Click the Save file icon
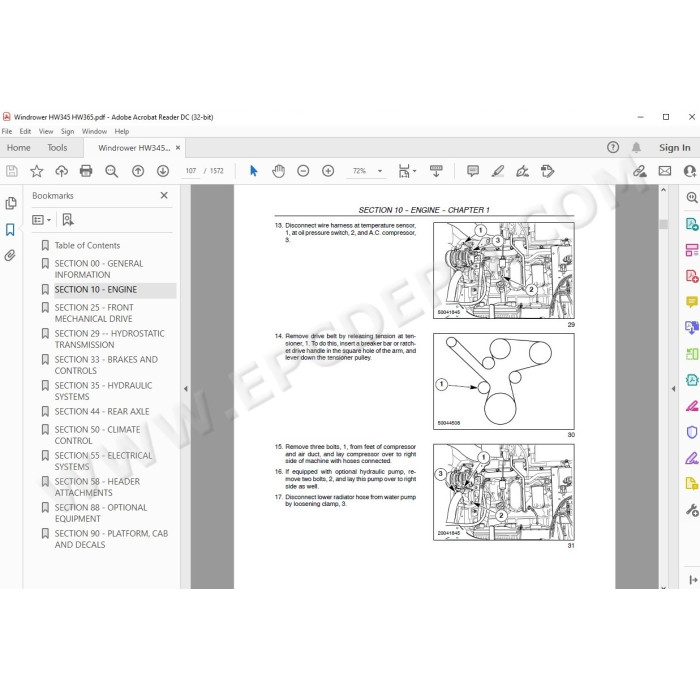Viewport: 700px width, 700px height. 12,171
